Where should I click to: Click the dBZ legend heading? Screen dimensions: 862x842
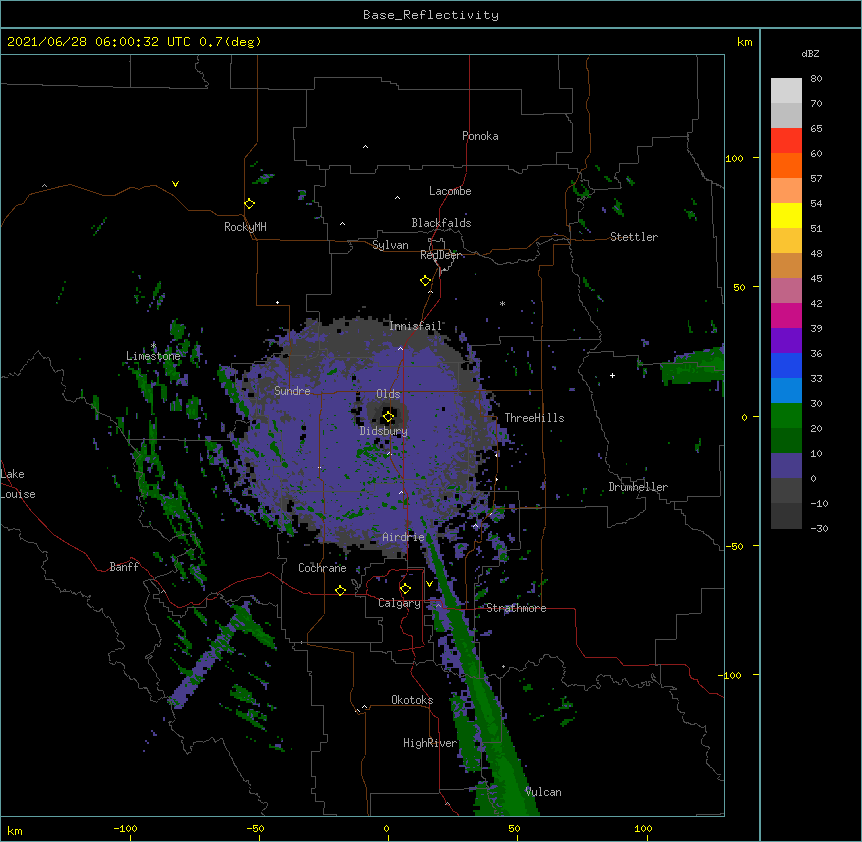coord(810,53)
